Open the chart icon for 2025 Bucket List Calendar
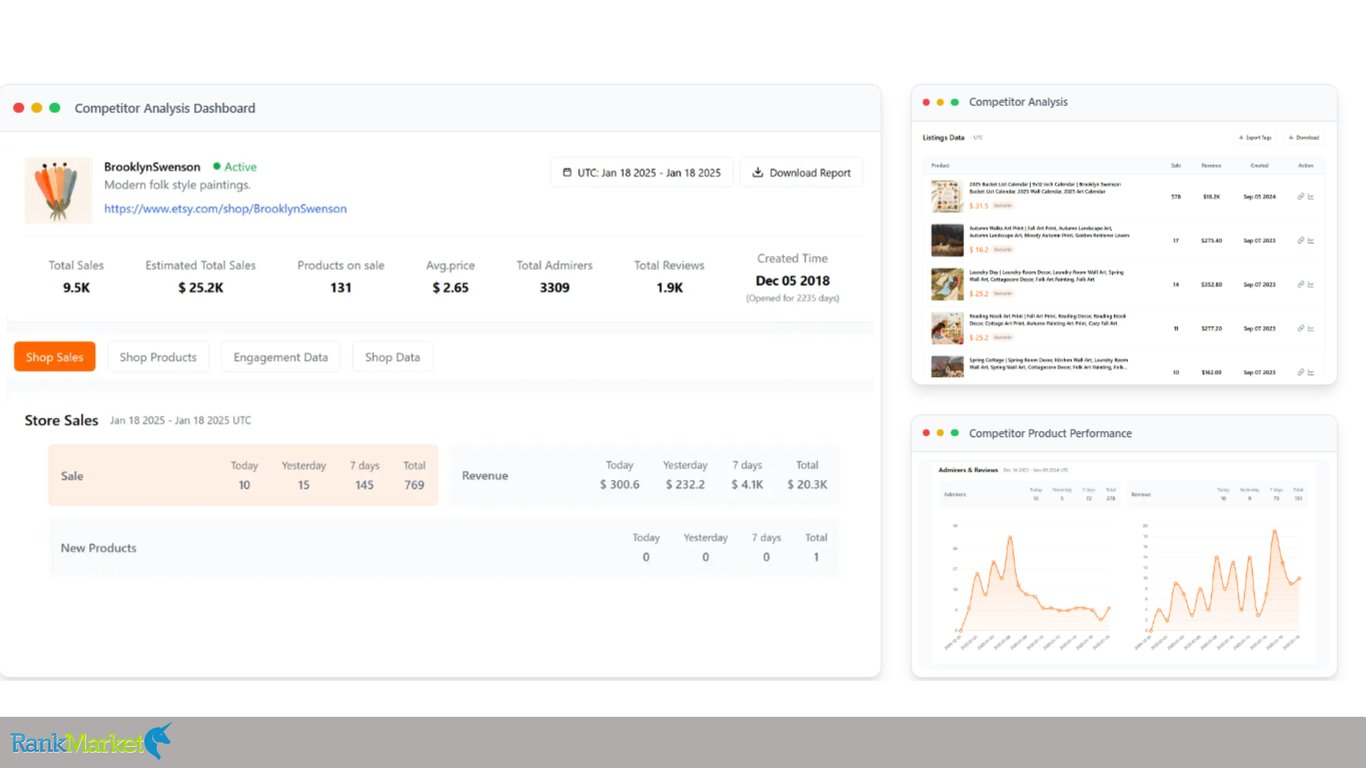The image size is (1366, 768). click(x=1311, y=197)
